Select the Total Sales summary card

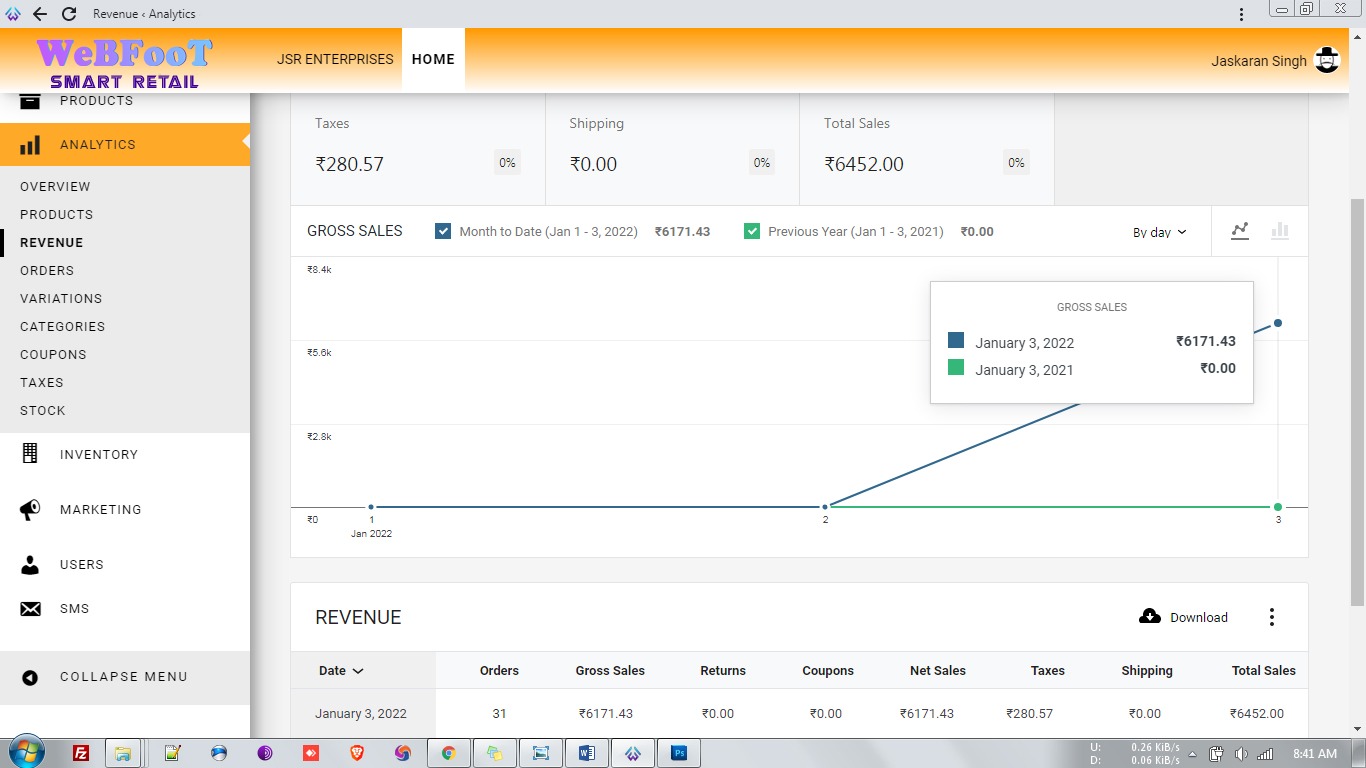tap(926, 150)
